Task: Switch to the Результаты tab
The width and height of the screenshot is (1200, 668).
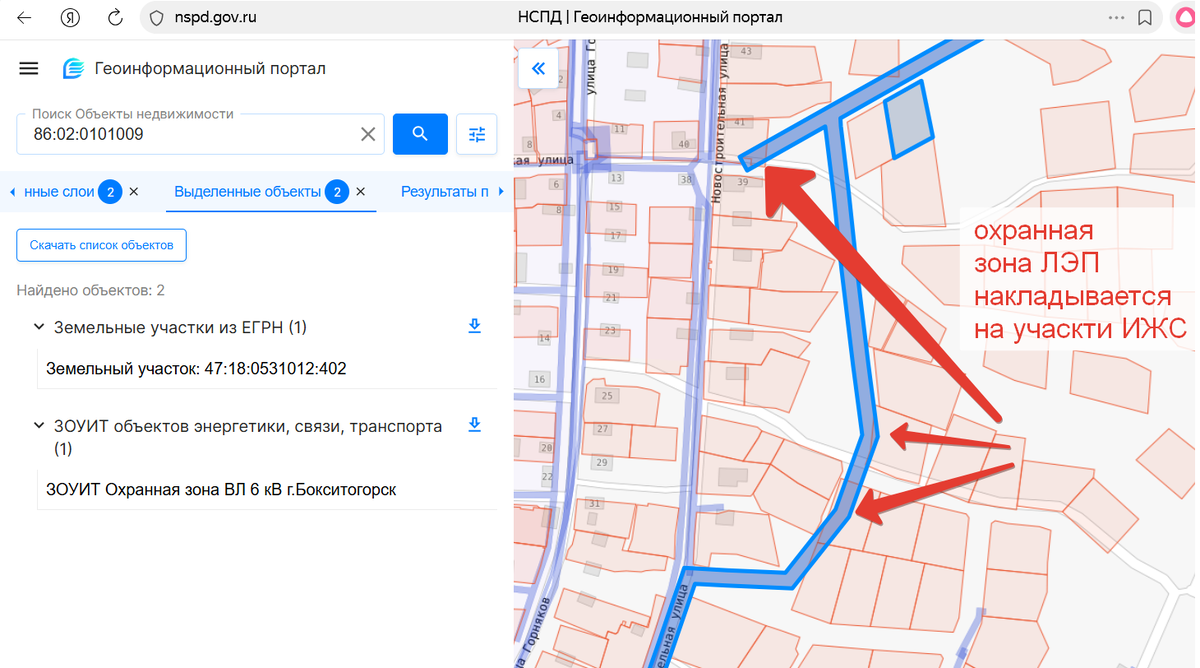Action: (445, 191)
